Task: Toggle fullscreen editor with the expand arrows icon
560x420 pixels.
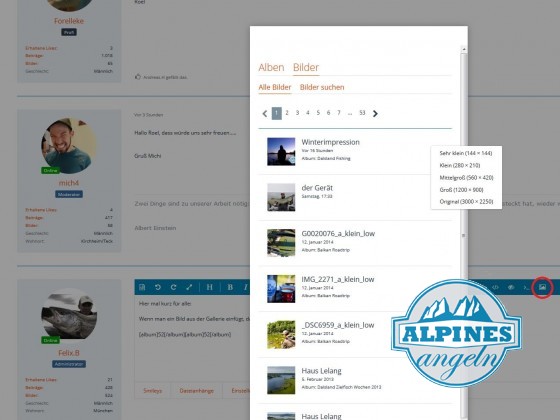Action: (189, 287)
